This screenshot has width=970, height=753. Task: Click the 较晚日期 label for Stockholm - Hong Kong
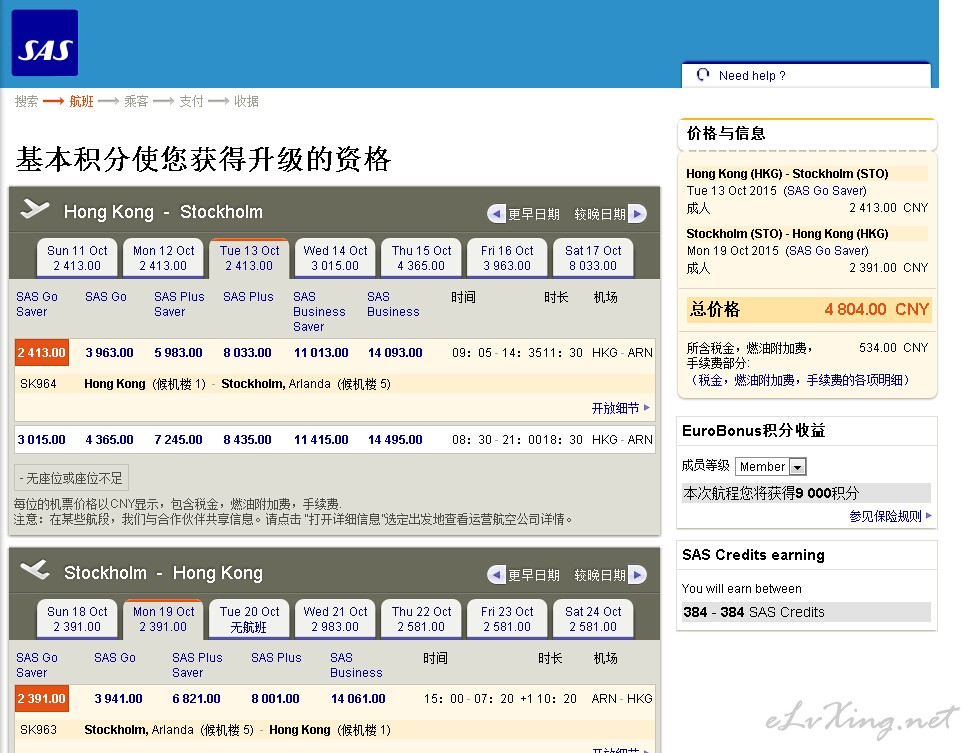coord(600,575)
